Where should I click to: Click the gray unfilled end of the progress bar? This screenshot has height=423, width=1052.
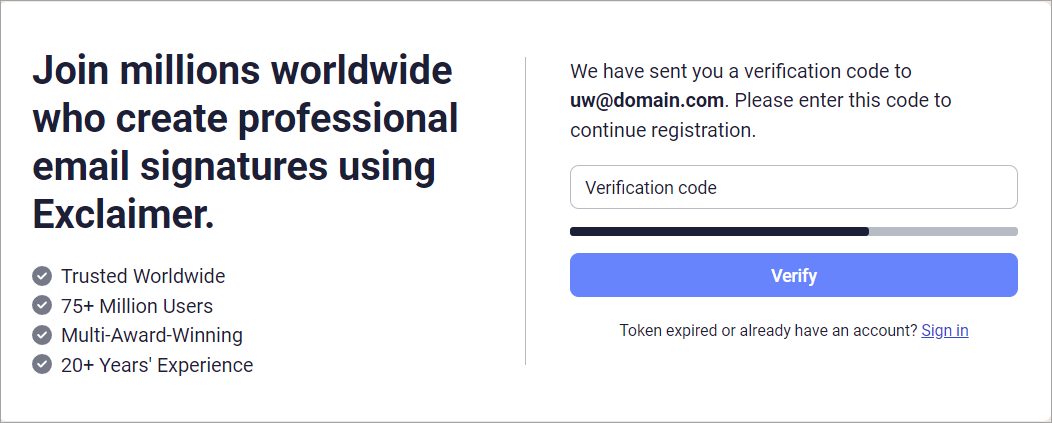[943, 231]
